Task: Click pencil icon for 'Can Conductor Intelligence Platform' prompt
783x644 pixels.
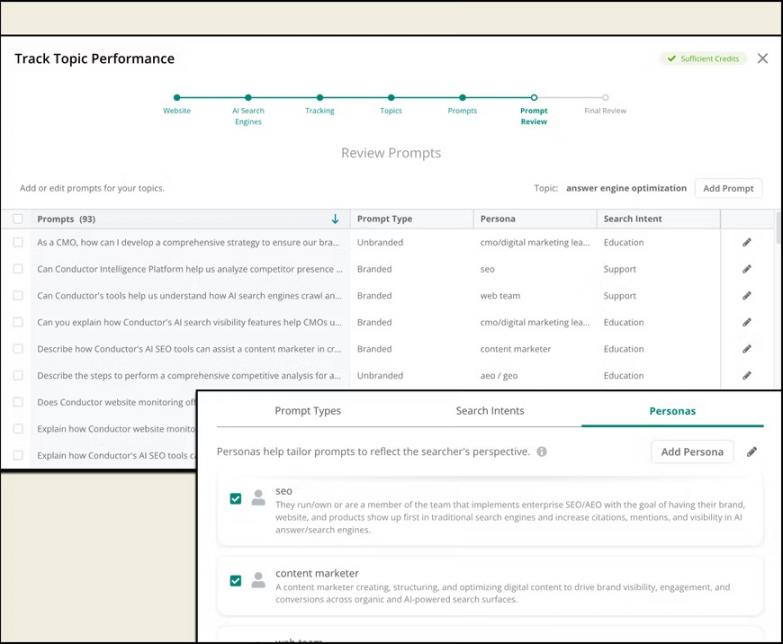Action: pos(747,269)
